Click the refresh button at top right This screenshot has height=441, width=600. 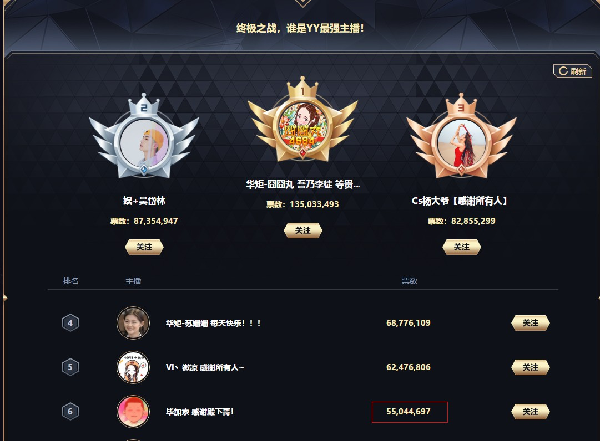pos(572,71)
